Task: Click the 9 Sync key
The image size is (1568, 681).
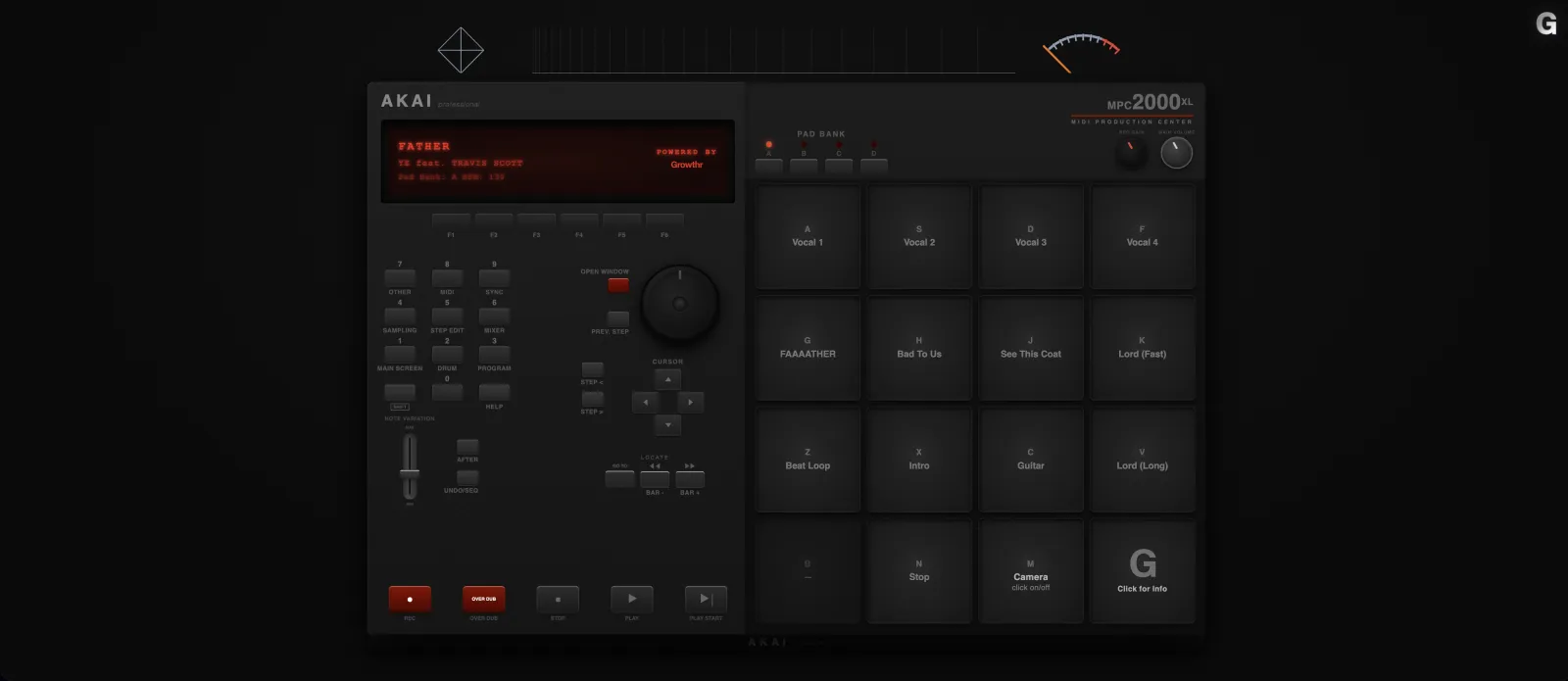Action: pyautogui.click(x=494, y=278)
